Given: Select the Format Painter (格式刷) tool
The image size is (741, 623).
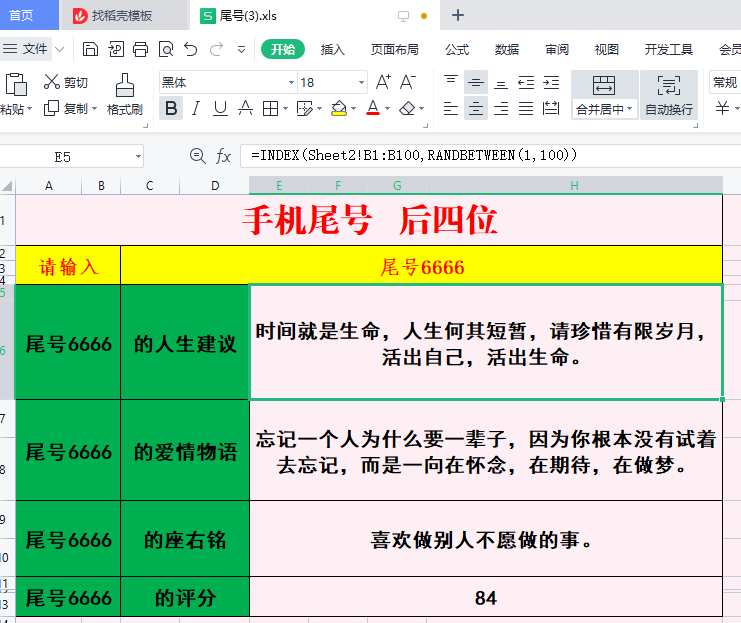Looking at the screenshot, I should point(125,94).
